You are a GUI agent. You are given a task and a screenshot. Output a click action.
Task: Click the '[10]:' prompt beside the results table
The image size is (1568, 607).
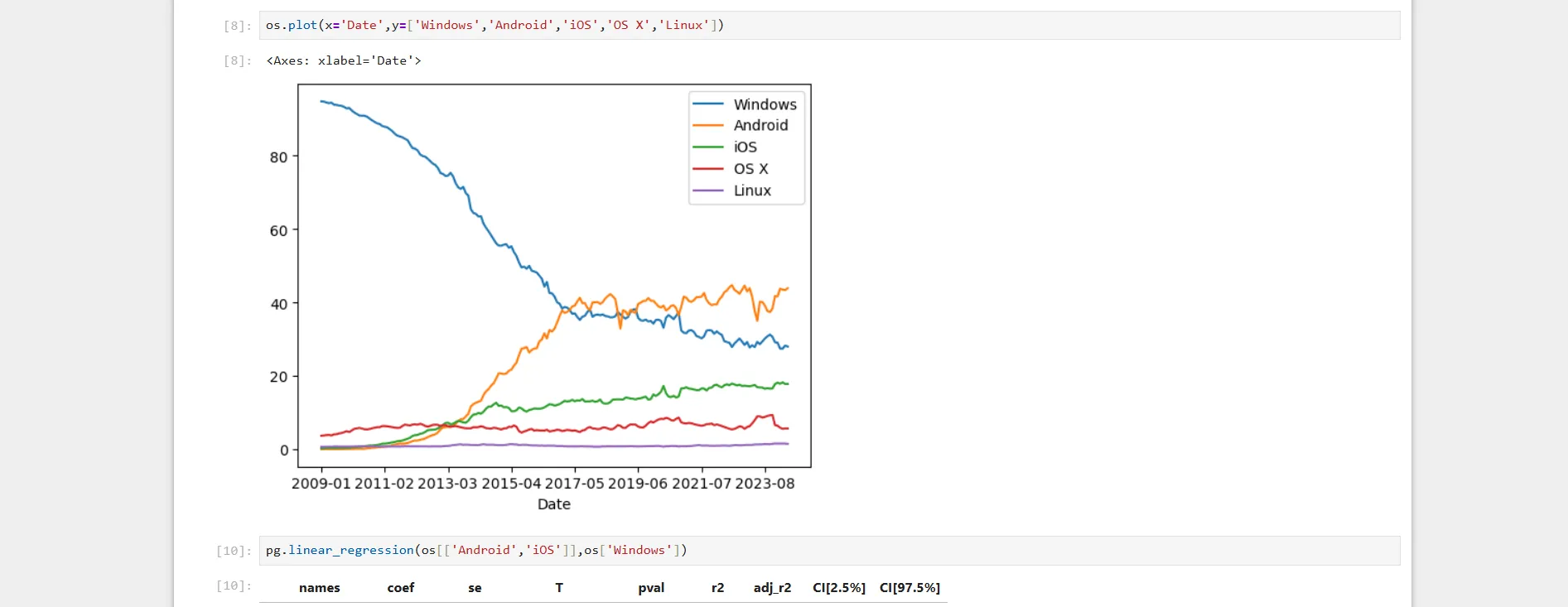[234, 585]
